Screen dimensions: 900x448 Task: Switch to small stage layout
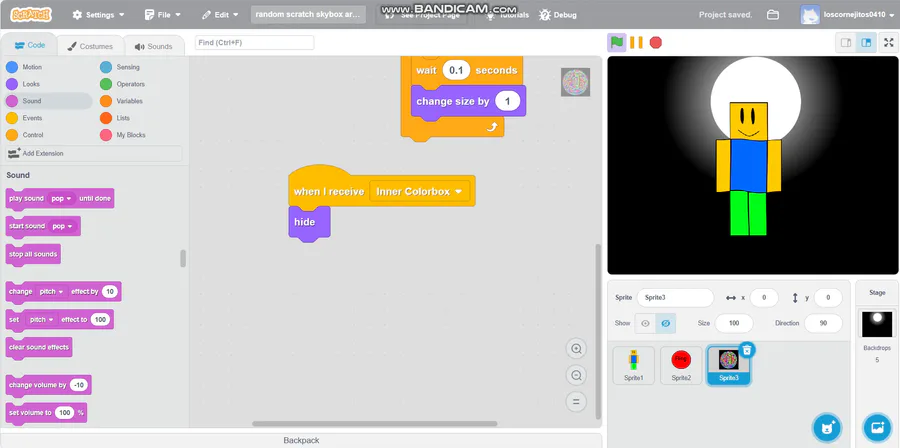(845, 42)
